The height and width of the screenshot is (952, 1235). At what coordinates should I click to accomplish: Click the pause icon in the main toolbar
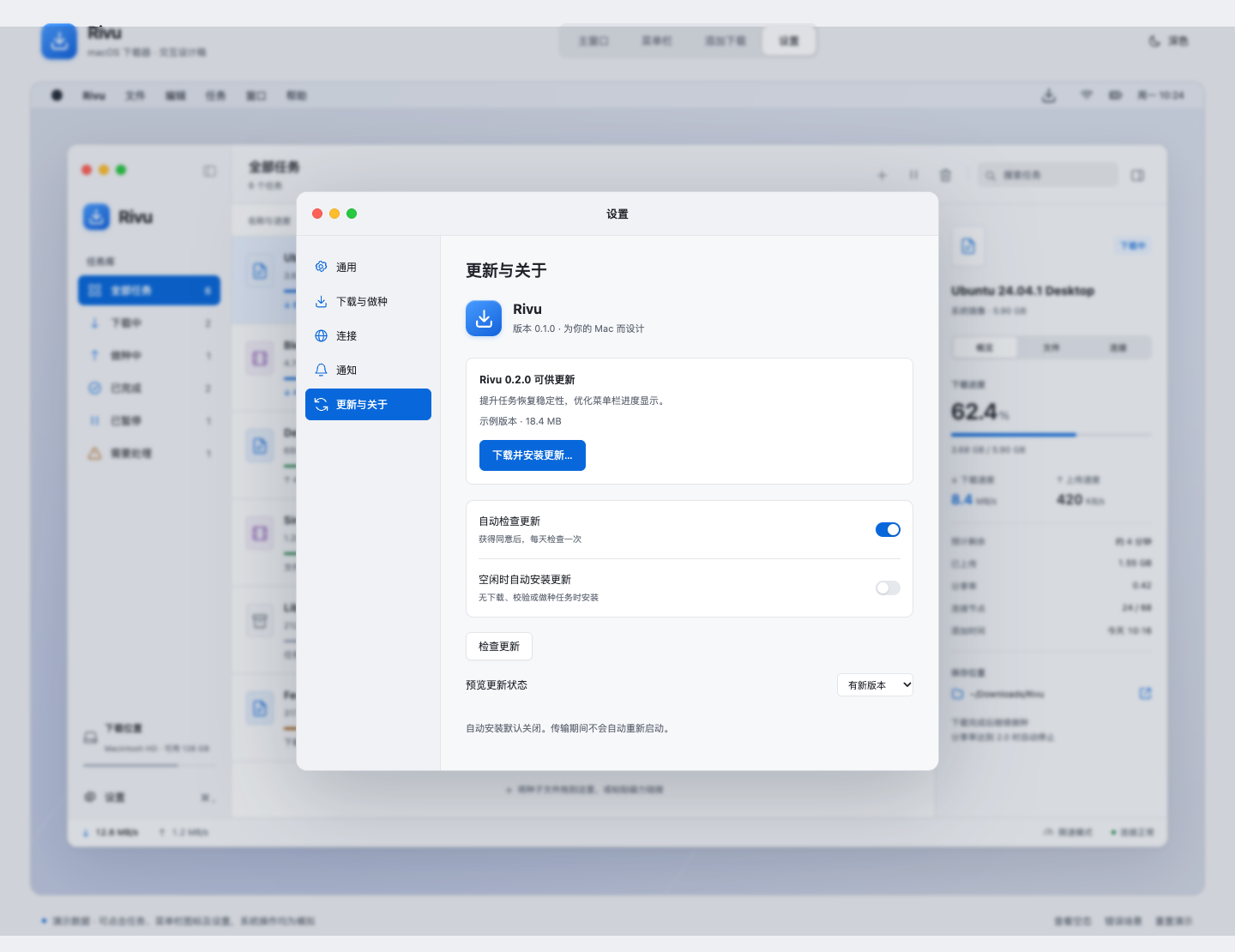(913, 175)
